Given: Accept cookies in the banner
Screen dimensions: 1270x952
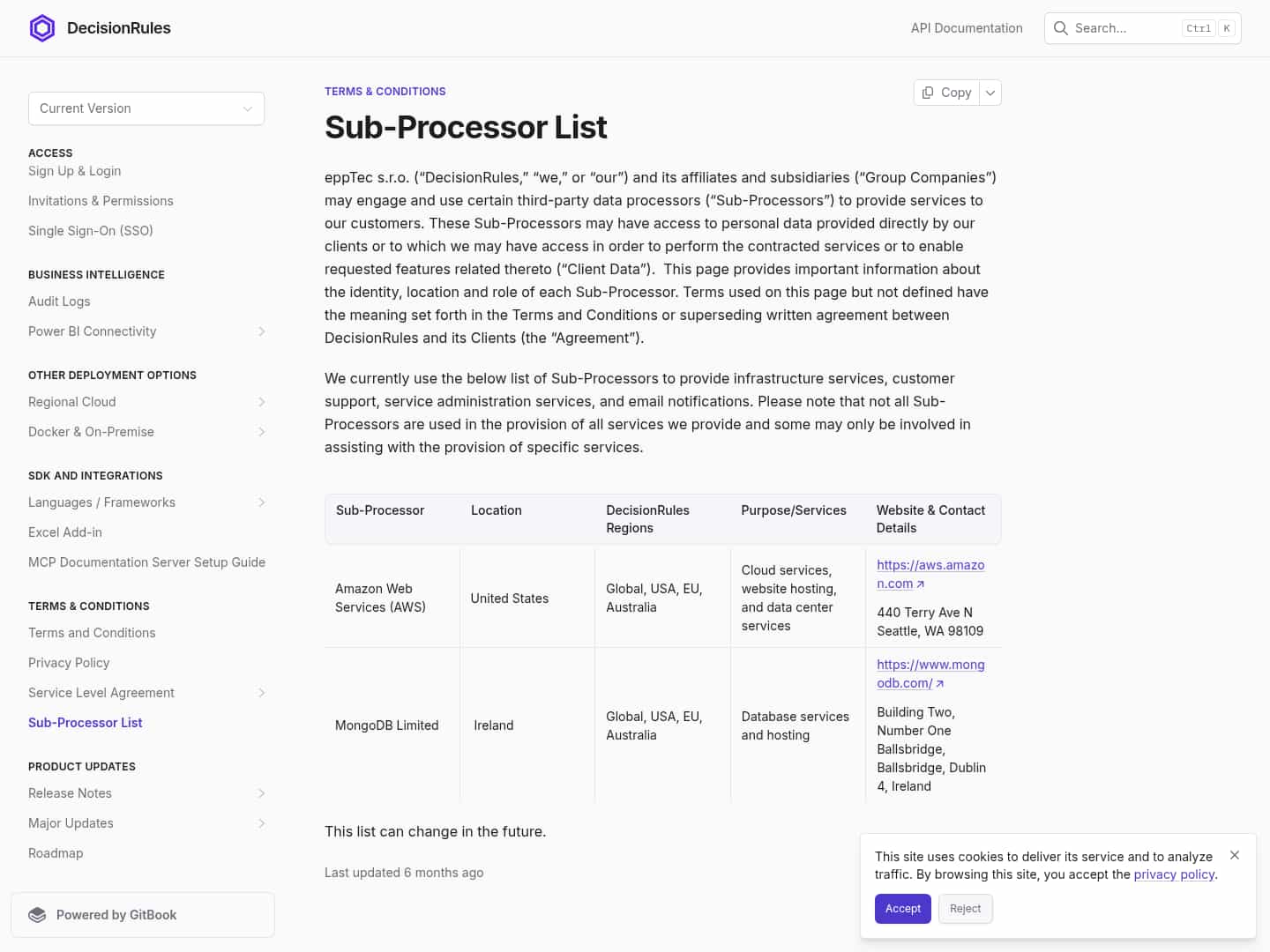Looking at the screenshot, I should point(902,909).
